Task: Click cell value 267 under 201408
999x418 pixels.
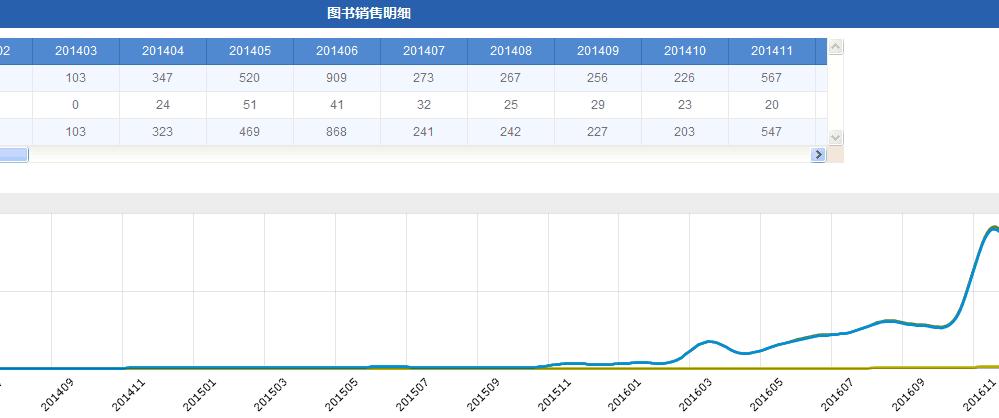Action: [510, 78]
